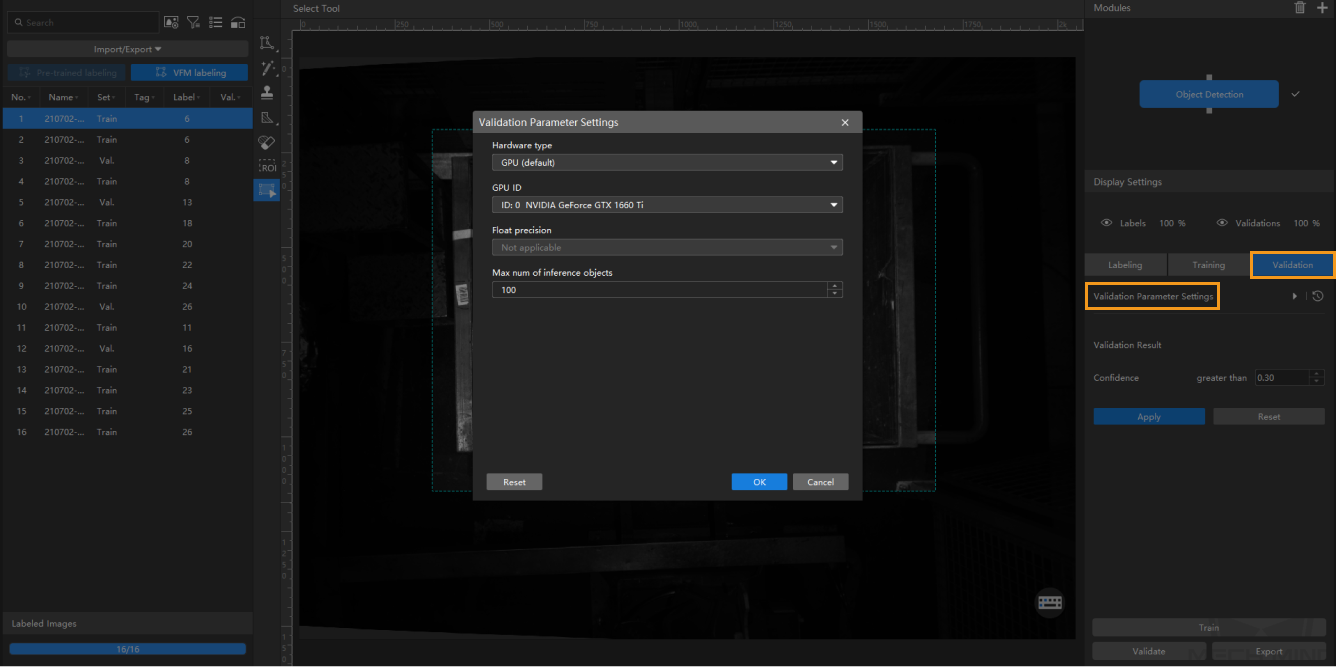Switch to the Training tab
The height and width of the screenshot is (667, 1336).
tap(1208, 265)
